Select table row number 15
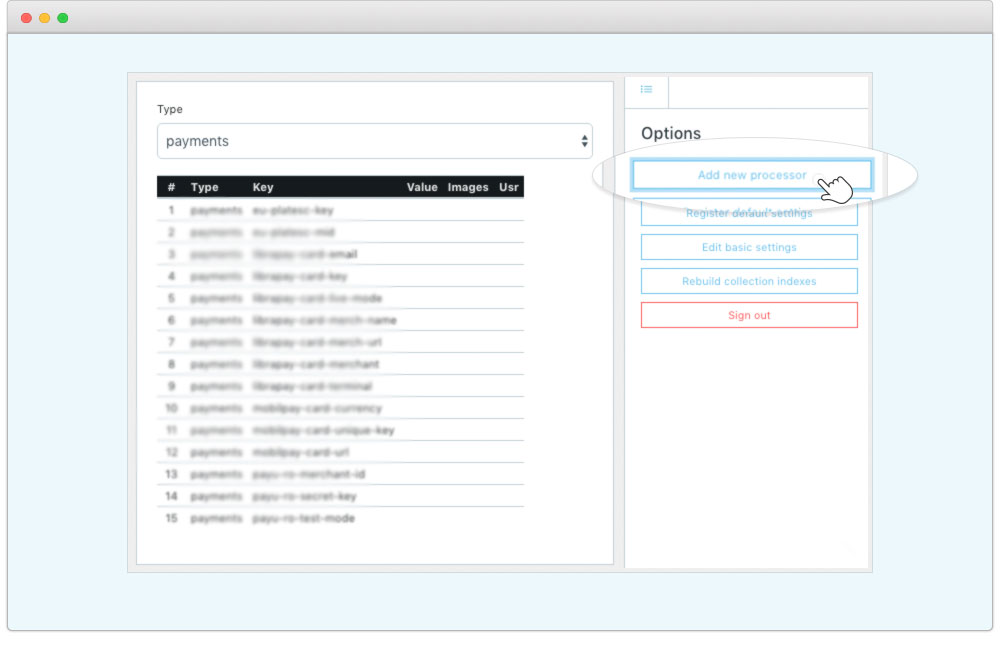Image resolution: width=1000 pixels, height=646 pixels. [x=341, y=518]
